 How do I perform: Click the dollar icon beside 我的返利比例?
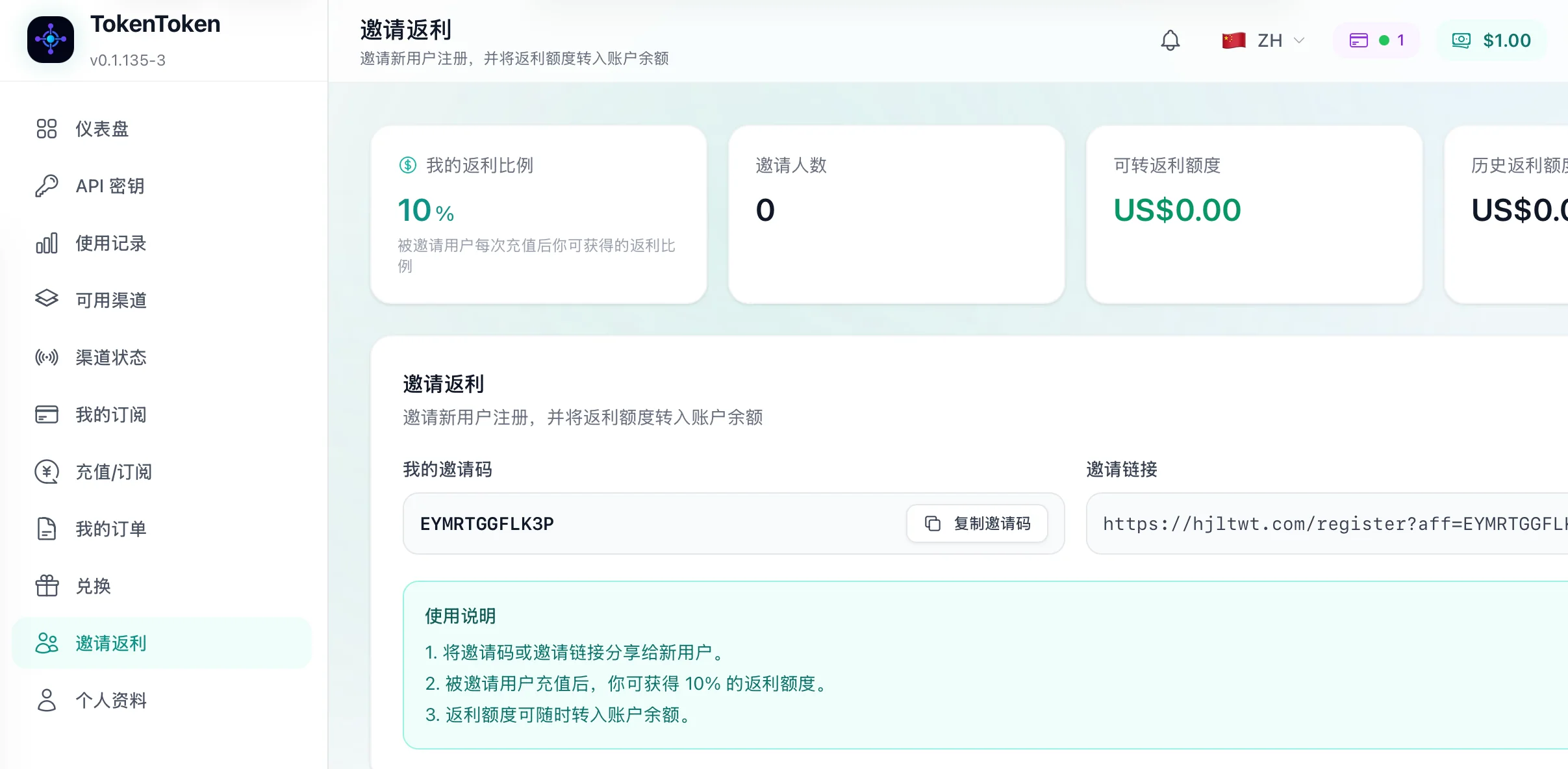point(408,165)
